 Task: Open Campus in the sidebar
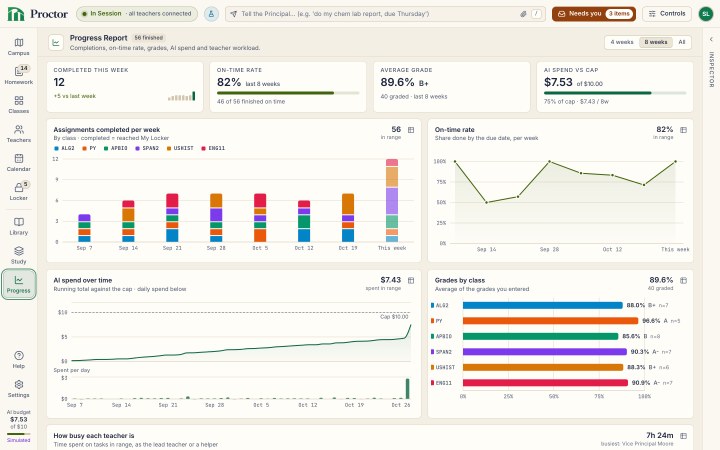coord(18,47)
